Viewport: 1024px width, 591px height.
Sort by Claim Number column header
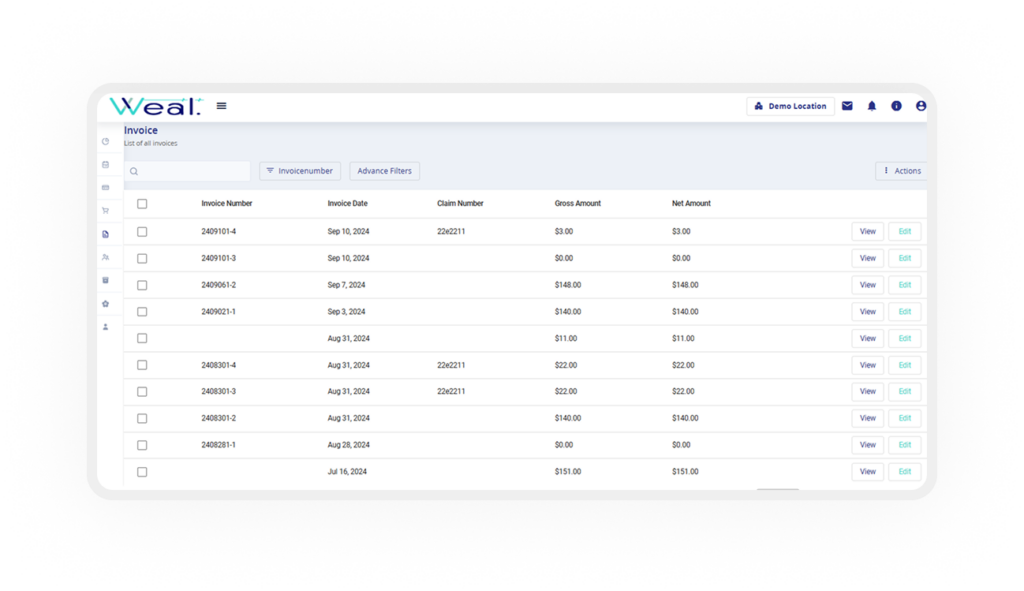pos(460,204)
